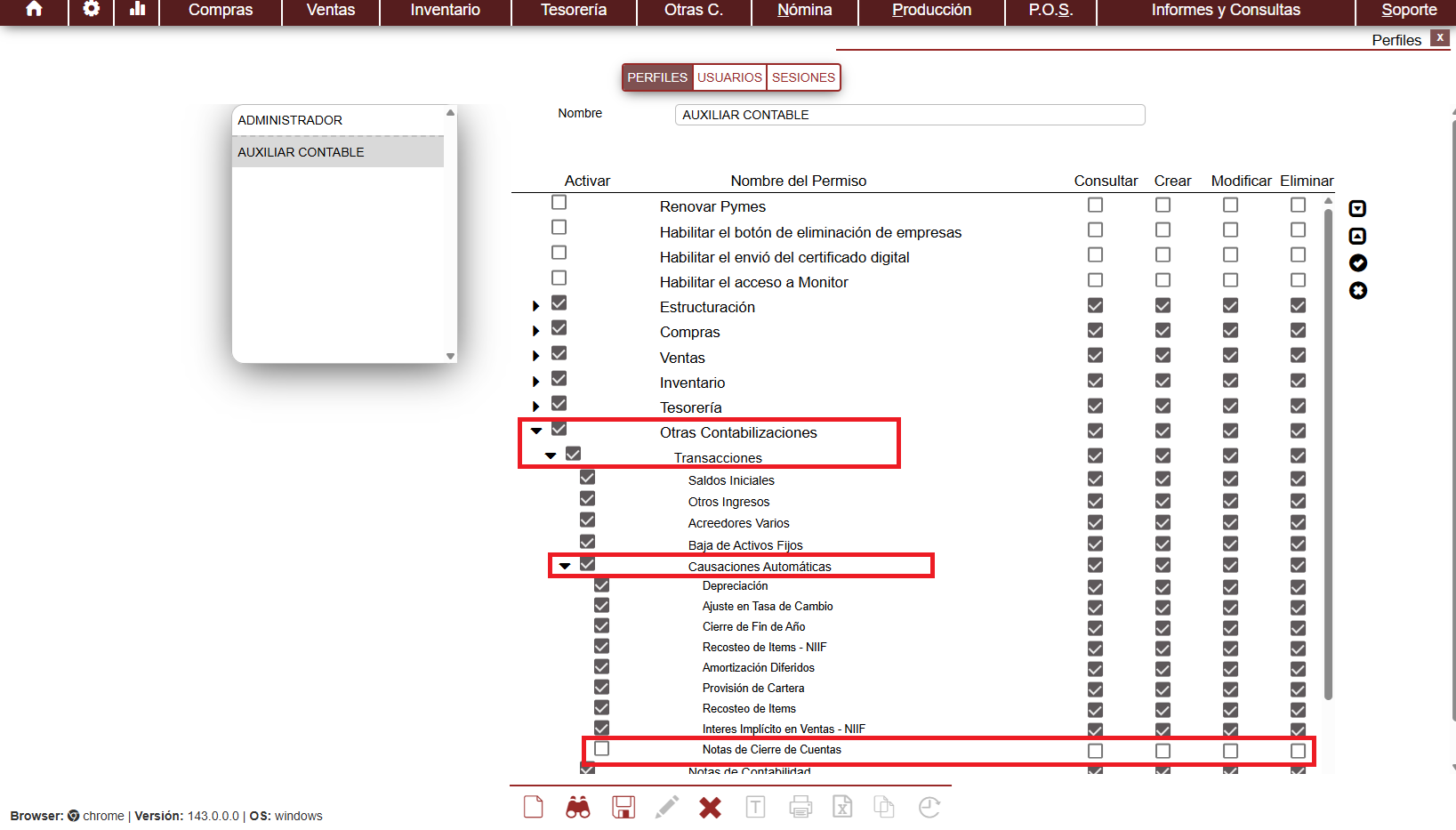1456x830 pixels.
Task: Open the Nómina menu
Action: (x=804, y=11)
